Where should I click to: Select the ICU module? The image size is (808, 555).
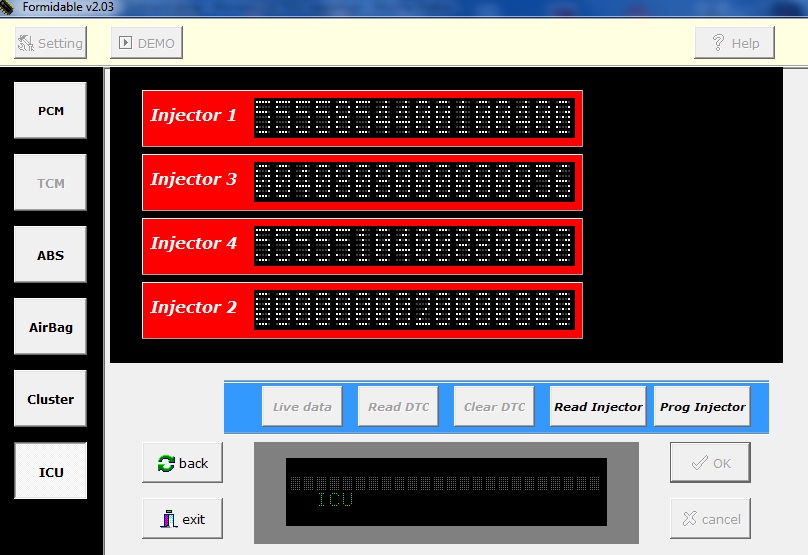pyautogui.click(x=50, y=471)
